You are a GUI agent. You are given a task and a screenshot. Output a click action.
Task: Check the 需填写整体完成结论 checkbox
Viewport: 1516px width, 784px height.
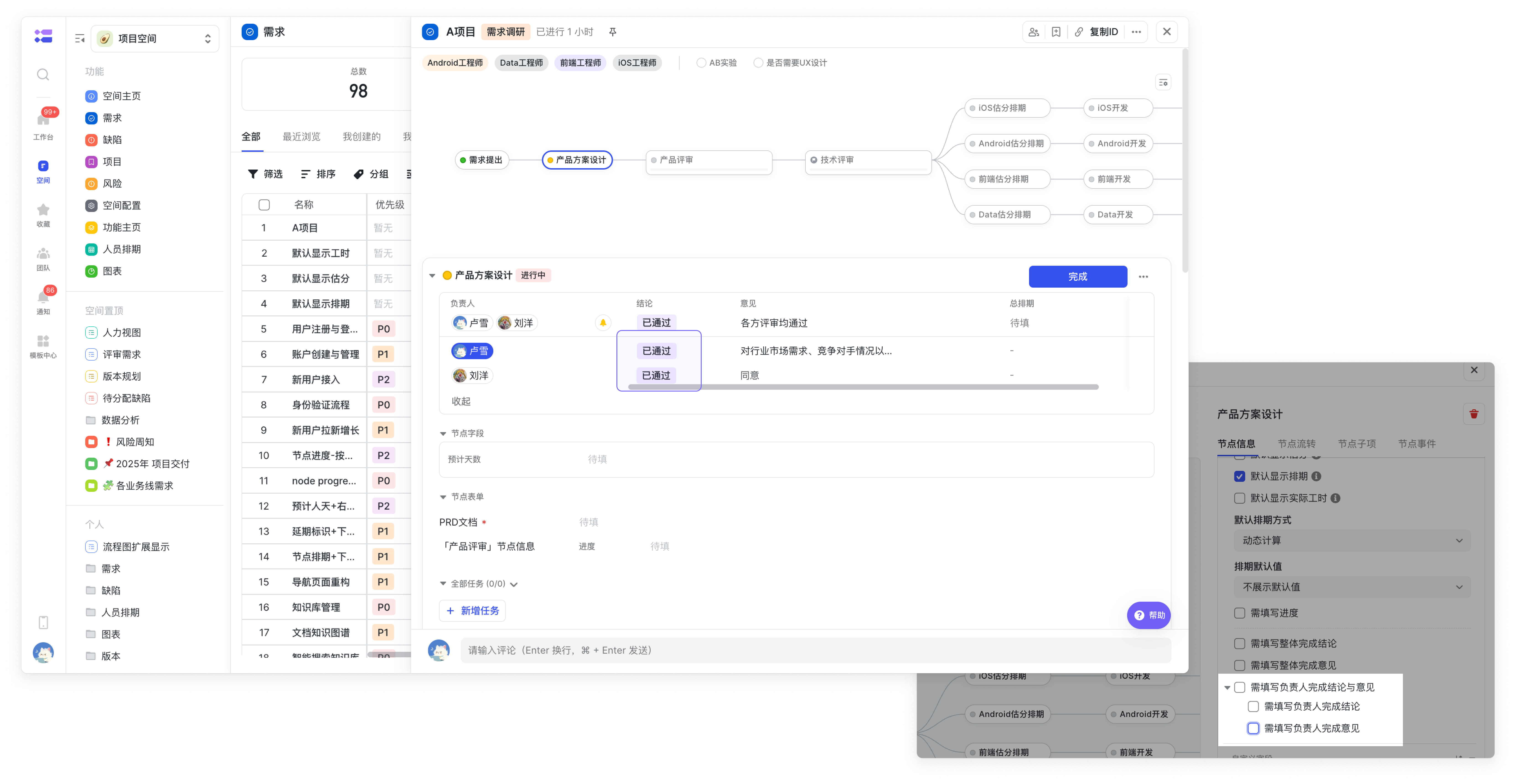1239,643
